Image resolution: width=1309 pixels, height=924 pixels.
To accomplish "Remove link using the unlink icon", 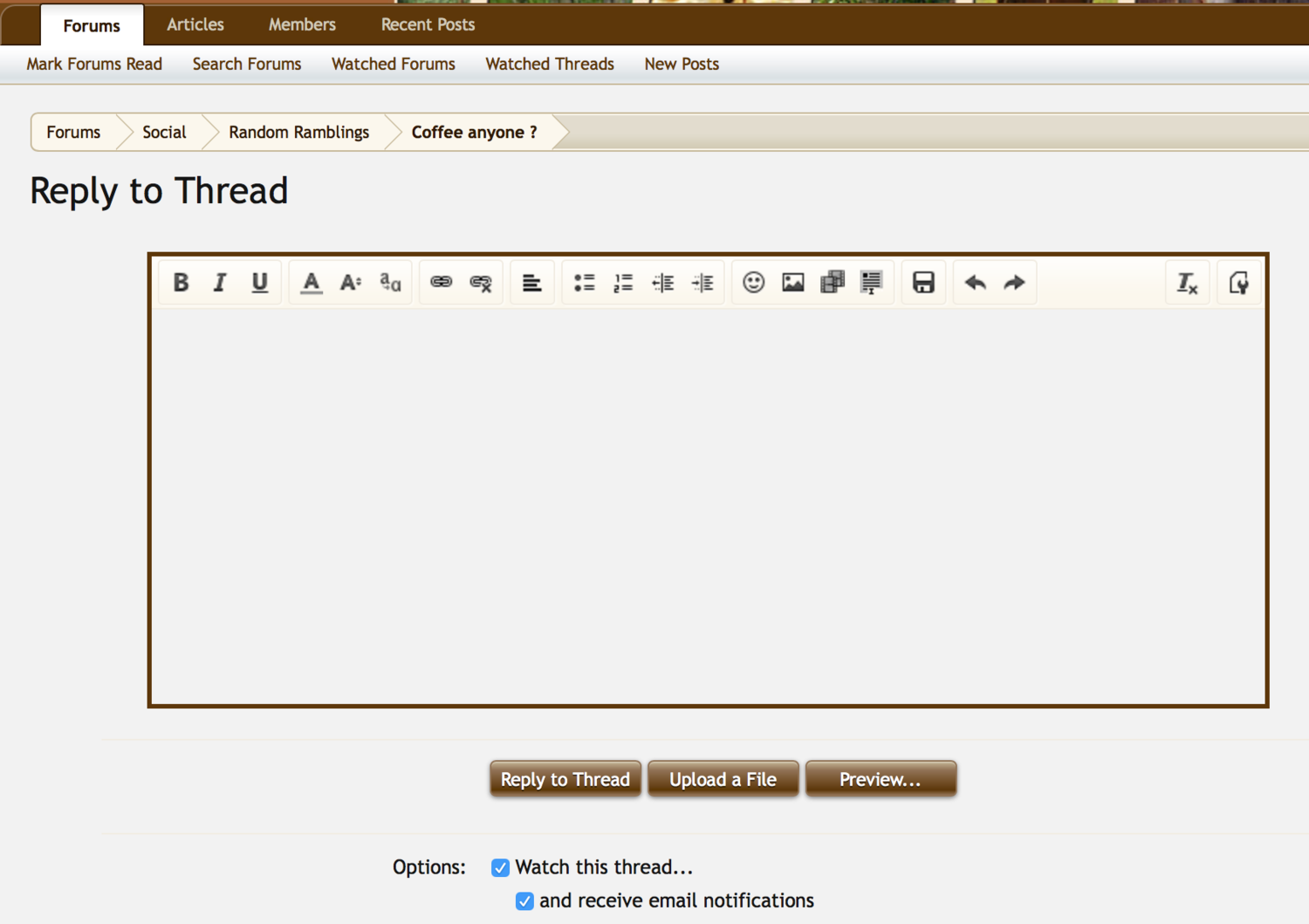I will click(x=481, y=283).
